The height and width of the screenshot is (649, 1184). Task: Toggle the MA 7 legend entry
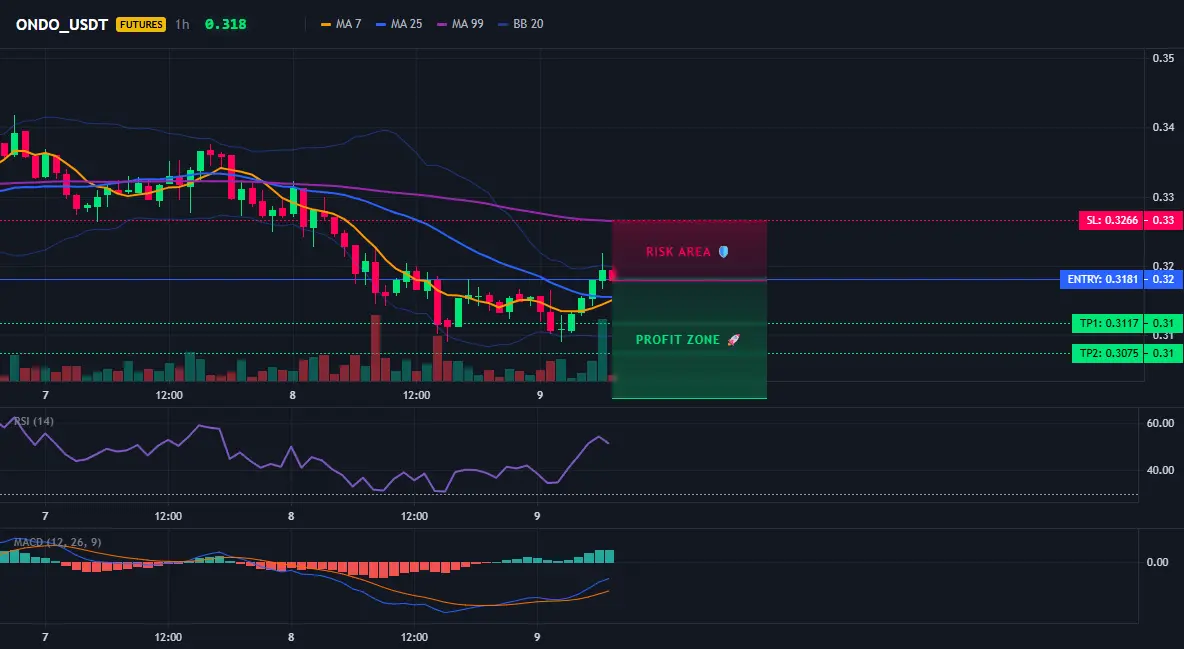pos(341,24)
